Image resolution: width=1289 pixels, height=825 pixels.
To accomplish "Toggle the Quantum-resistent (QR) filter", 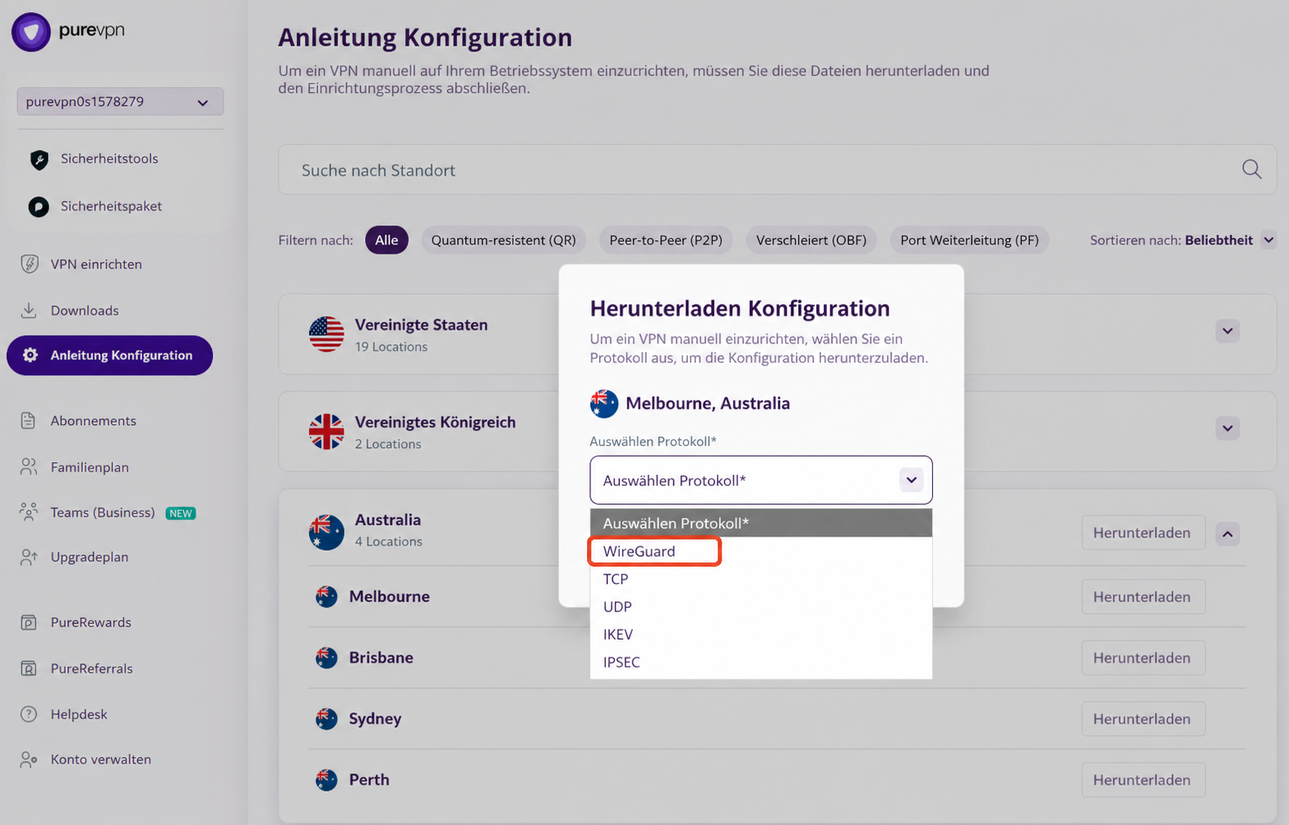I will click(503, 240).
